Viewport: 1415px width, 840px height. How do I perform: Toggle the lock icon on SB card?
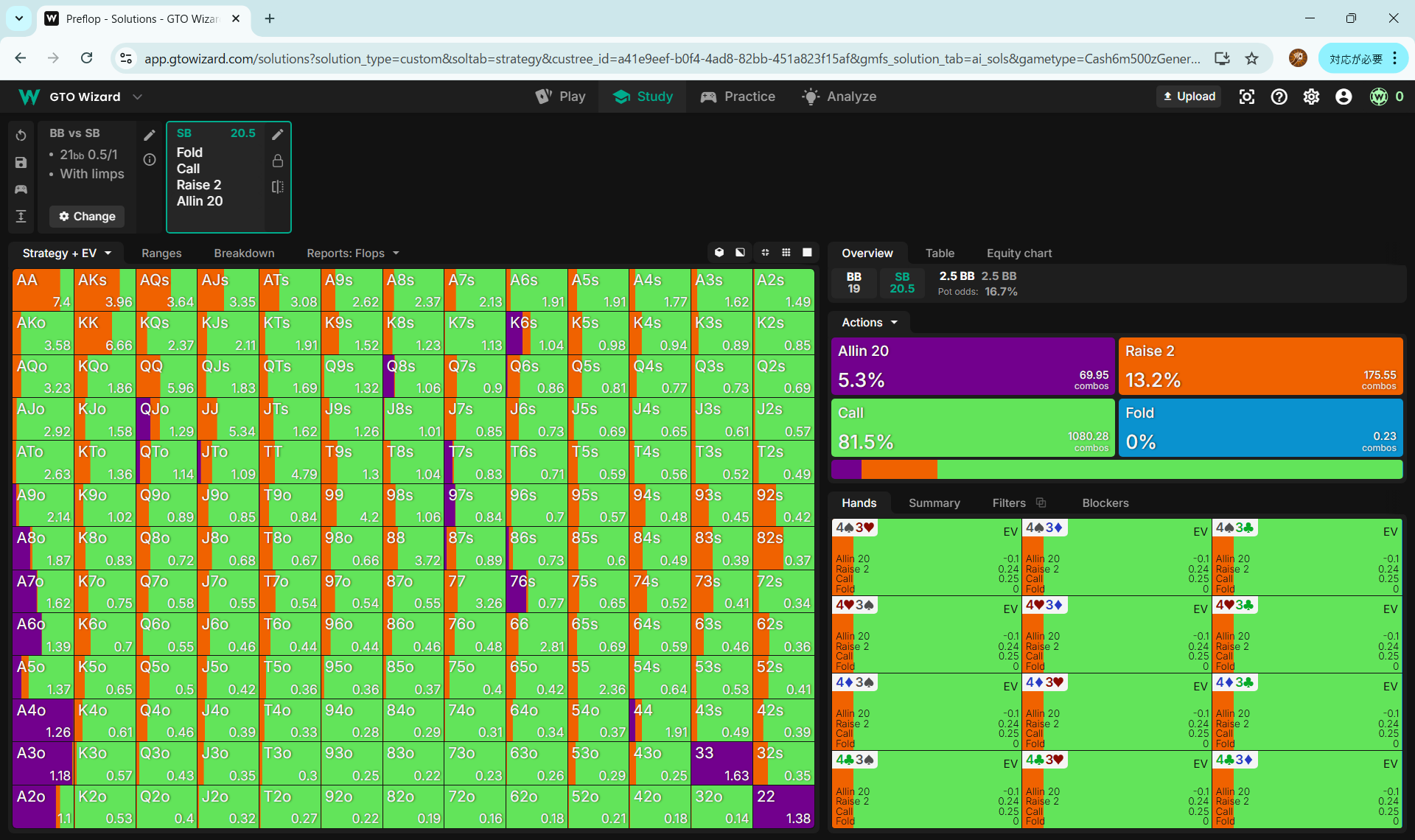pos(278,161)
